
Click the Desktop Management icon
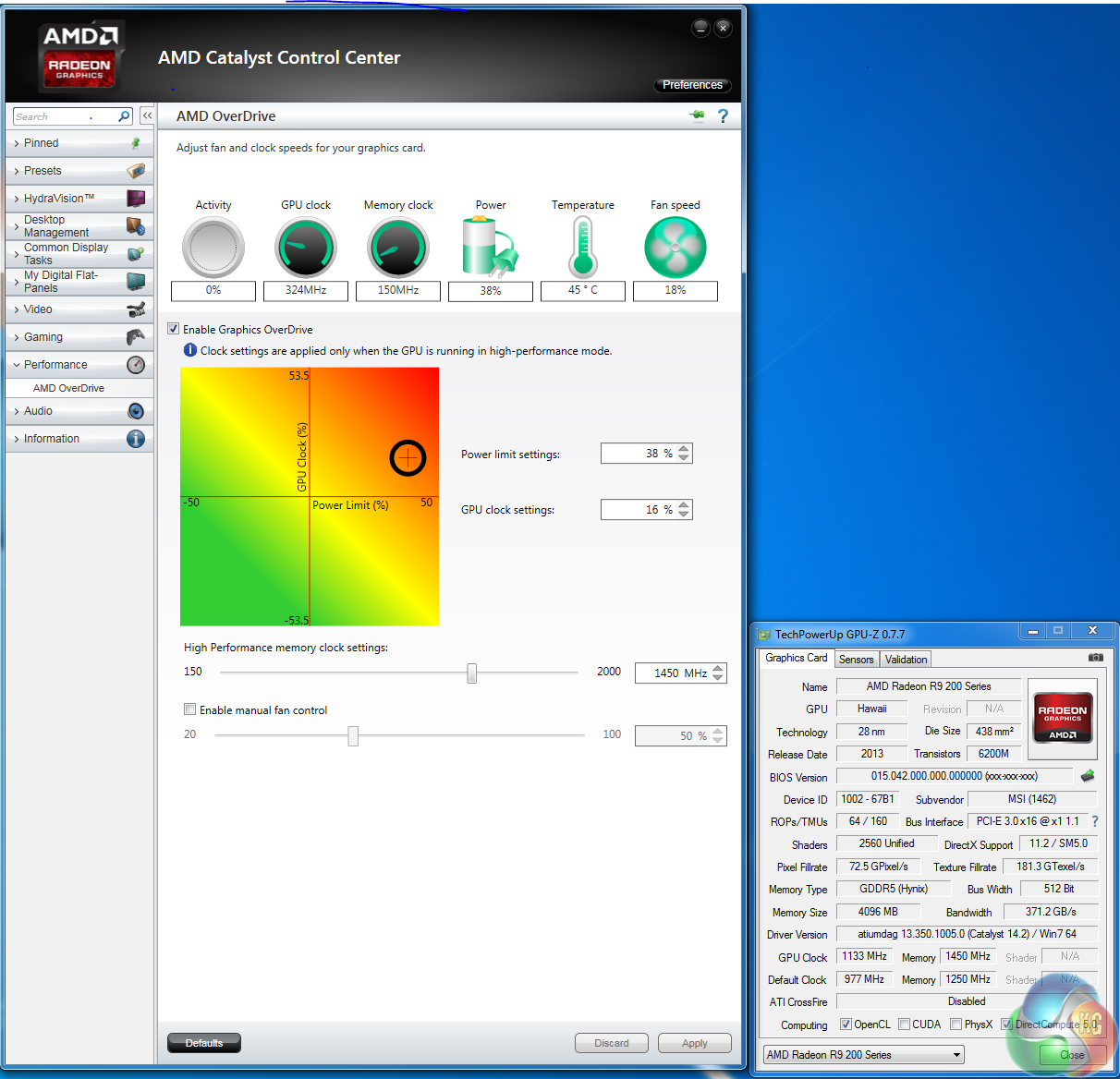click(136, 226)
